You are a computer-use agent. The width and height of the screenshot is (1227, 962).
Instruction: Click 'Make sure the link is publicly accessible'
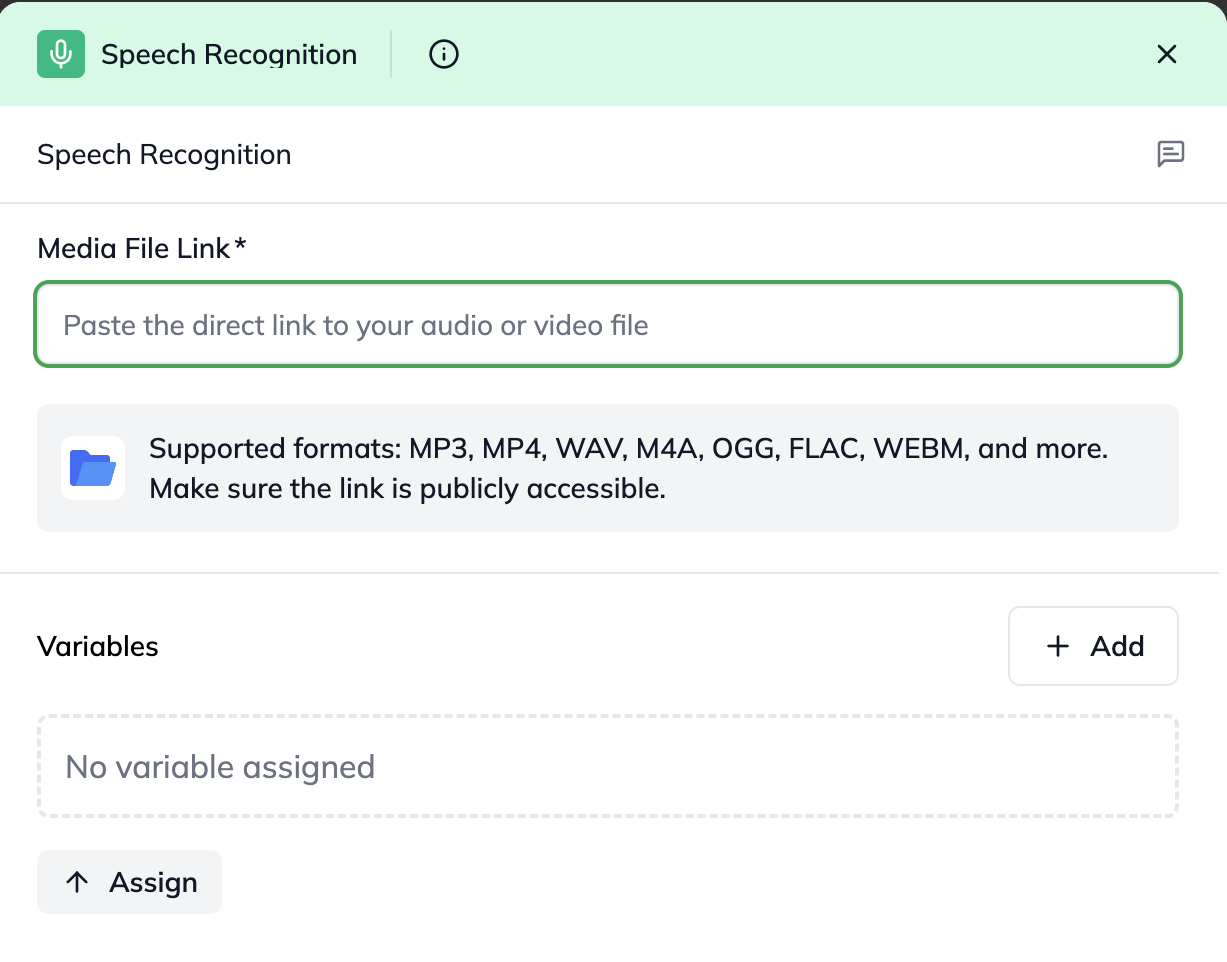(407, 489)
